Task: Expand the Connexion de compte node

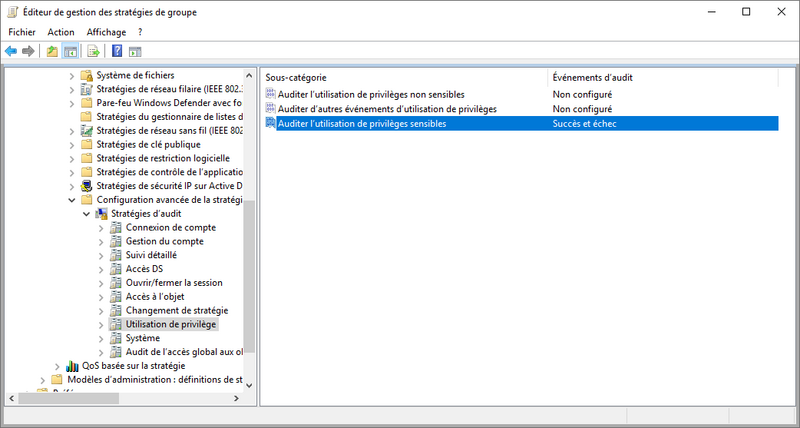Action: tap(100, 228)
